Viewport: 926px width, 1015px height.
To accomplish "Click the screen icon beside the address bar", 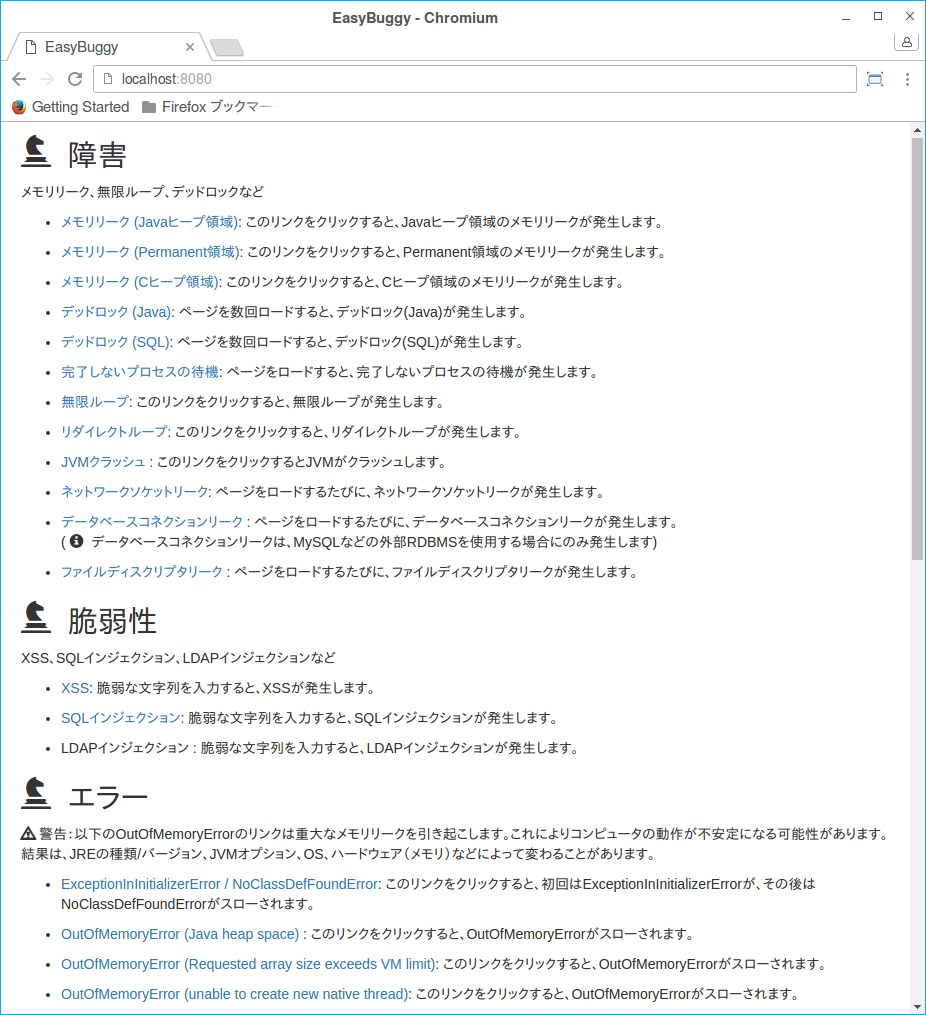I will (x=875, y=79).
